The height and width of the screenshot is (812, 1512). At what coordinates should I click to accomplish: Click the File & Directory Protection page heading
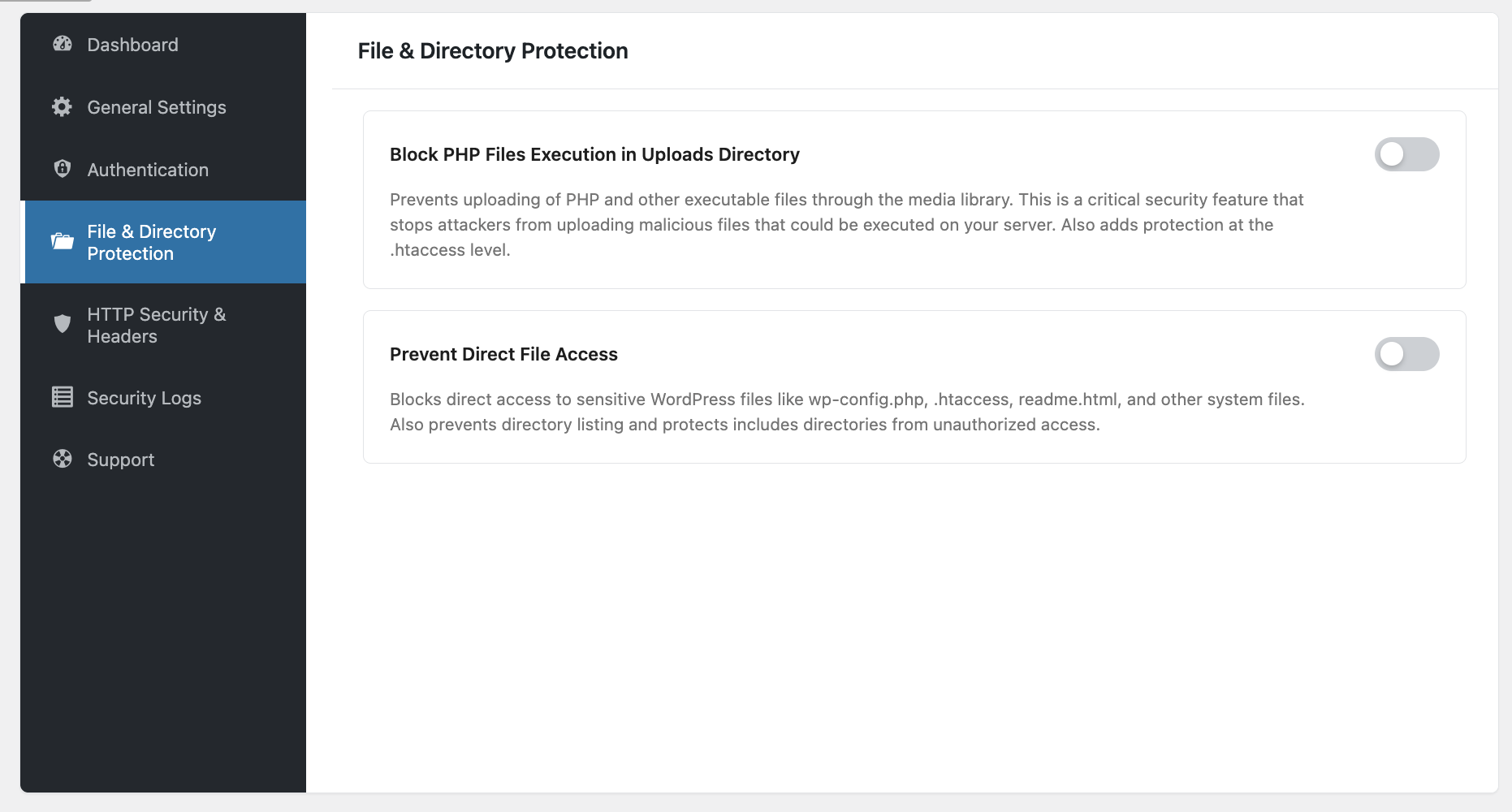coord(493,51)
